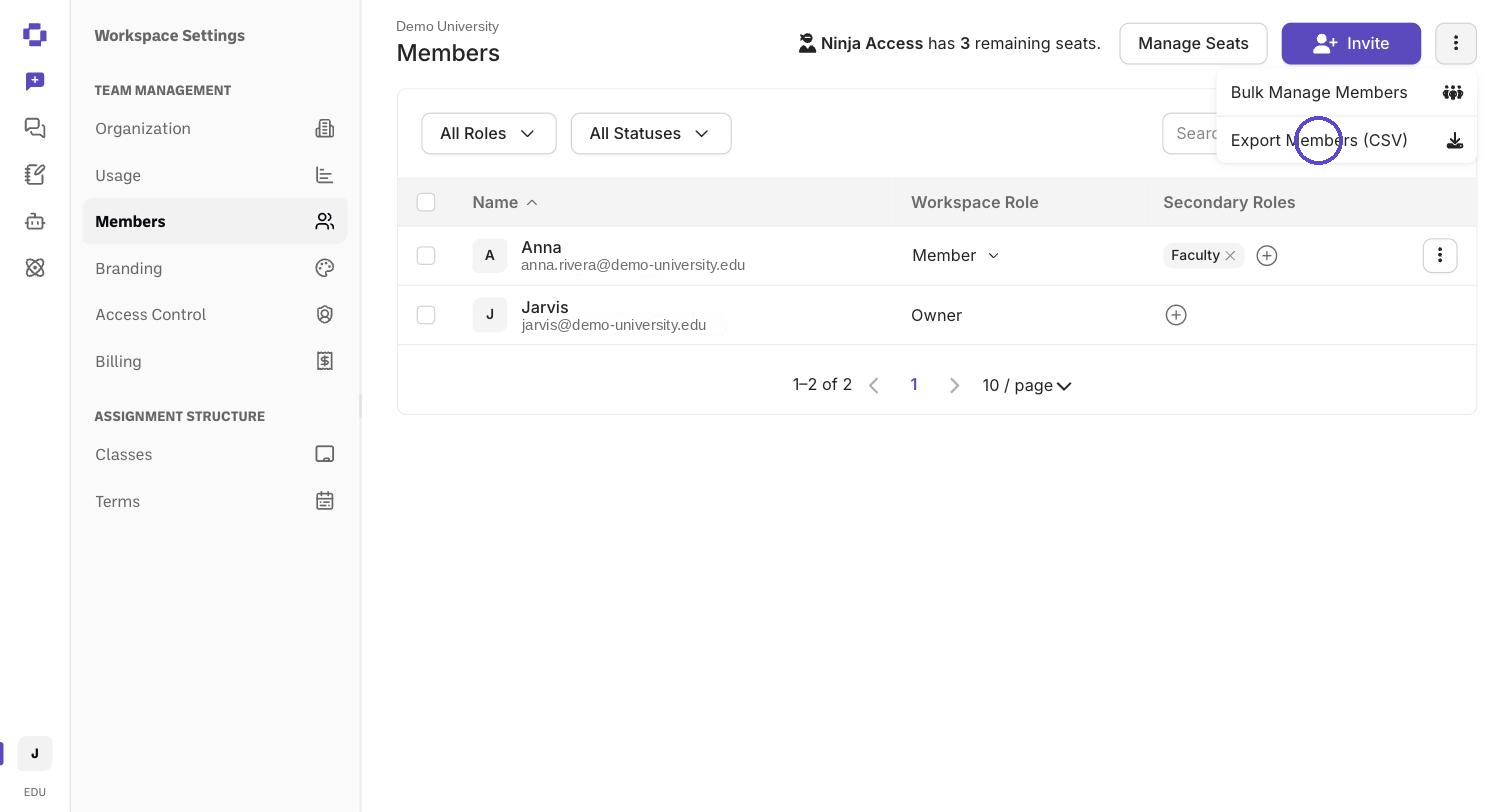
Task: Open the new chat icon in left rail
Action: (x=35, y=81)
